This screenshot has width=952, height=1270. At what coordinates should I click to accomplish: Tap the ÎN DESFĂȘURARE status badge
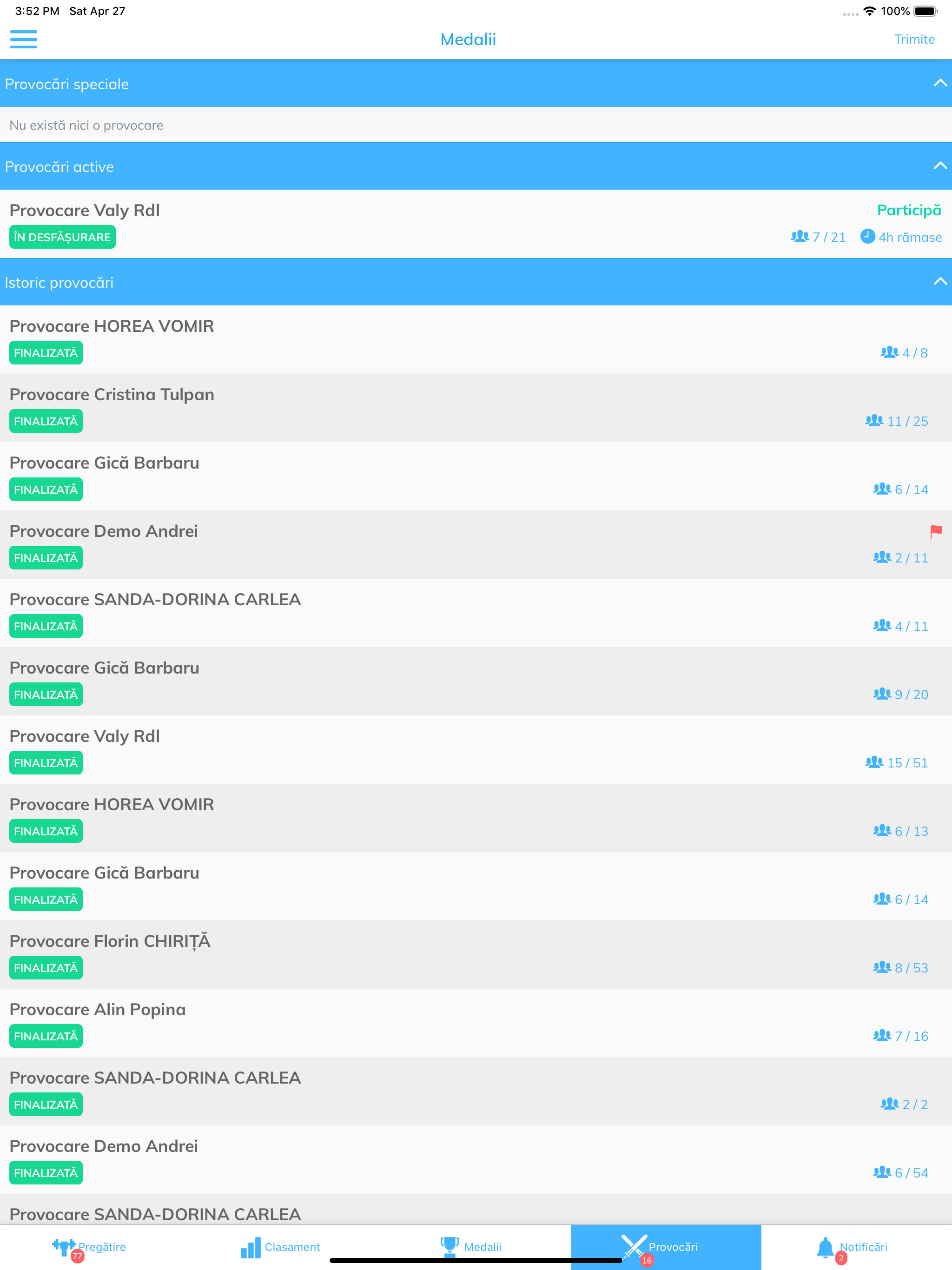pos(62,237)
